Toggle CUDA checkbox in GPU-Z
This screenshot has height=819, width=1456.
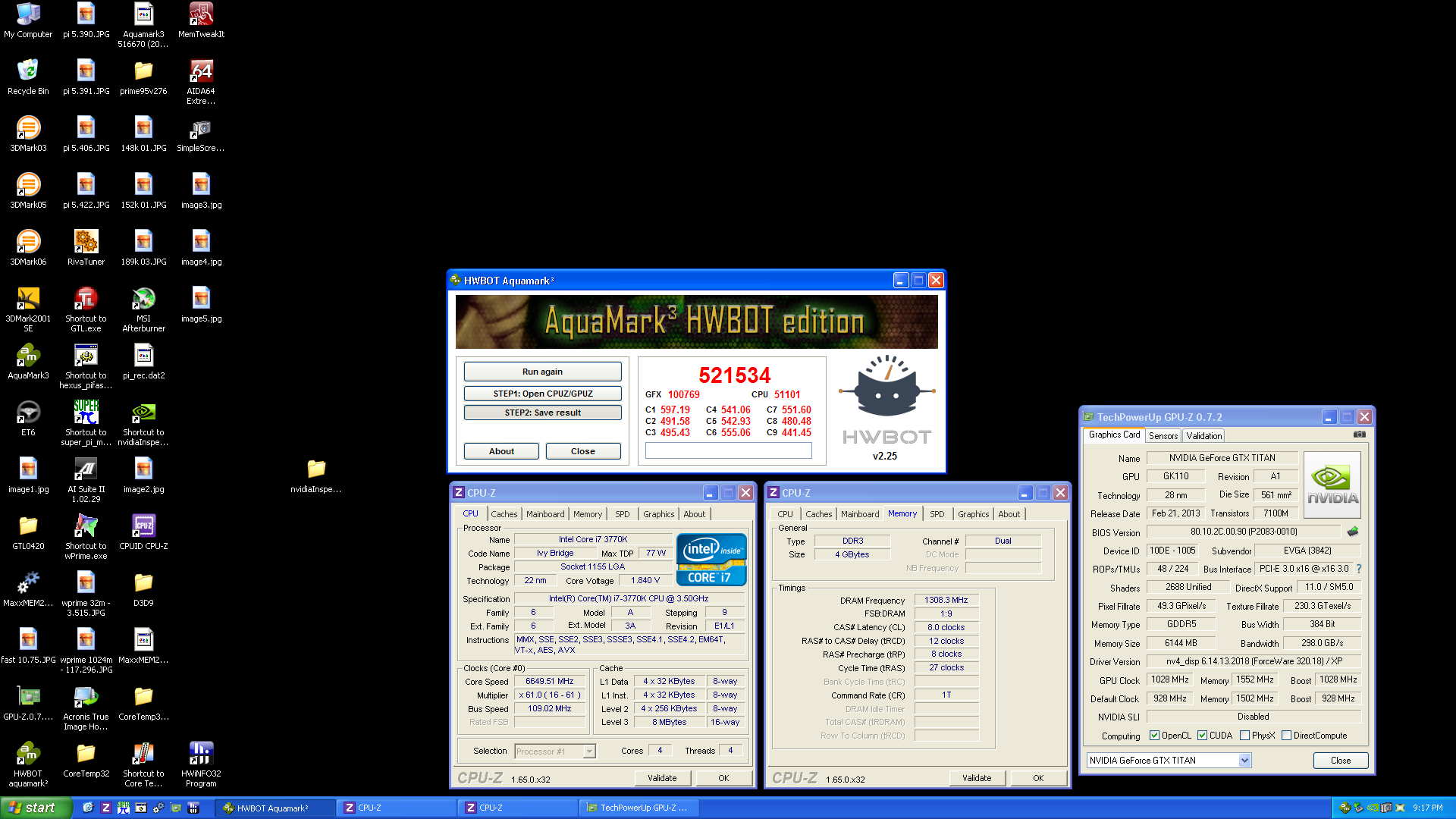tap(1202, 735)
